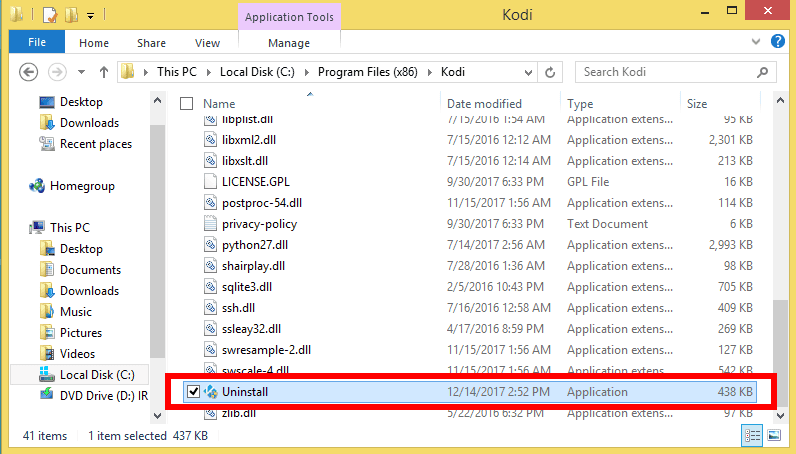Go back with the Back arrow
796x454 pixels.
pyautogui.click(x=28, y=72)
